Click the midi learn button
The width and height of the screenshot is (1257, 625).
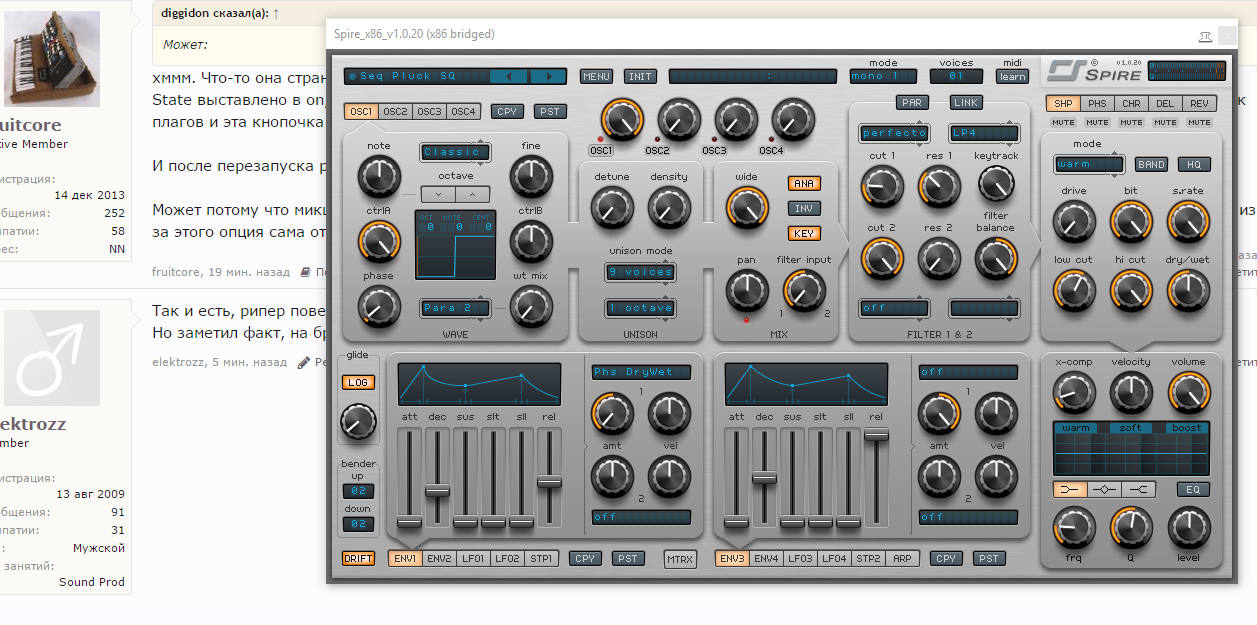pos(1012,76)
